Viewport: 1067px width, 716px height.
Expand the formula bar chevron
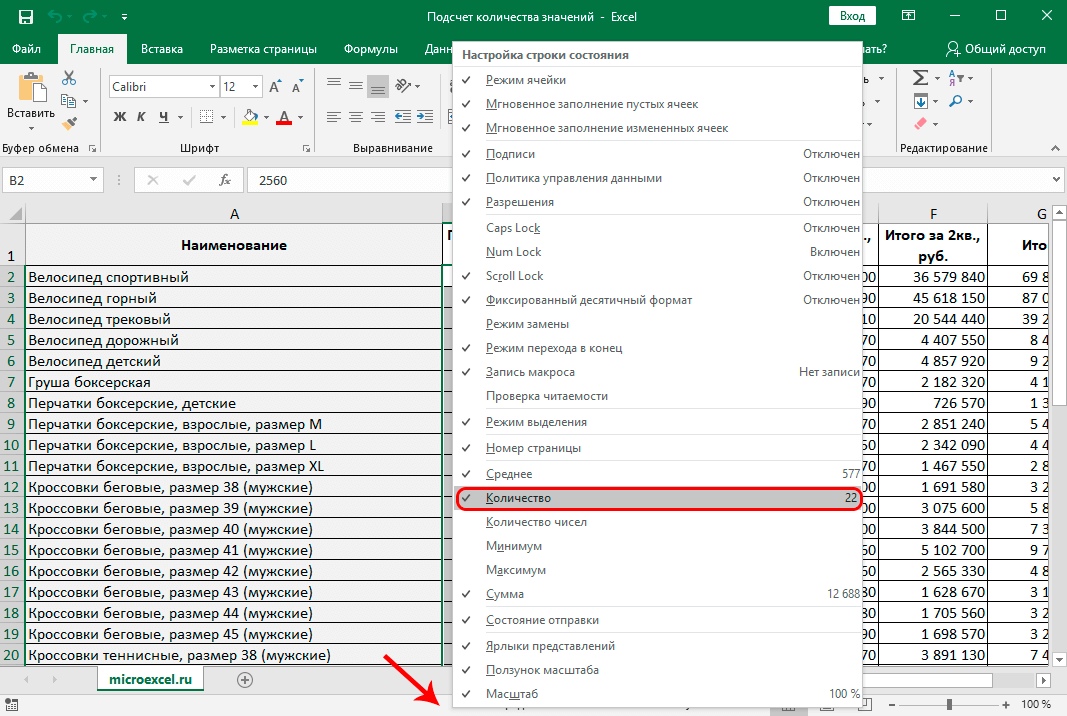point(1056,180)
